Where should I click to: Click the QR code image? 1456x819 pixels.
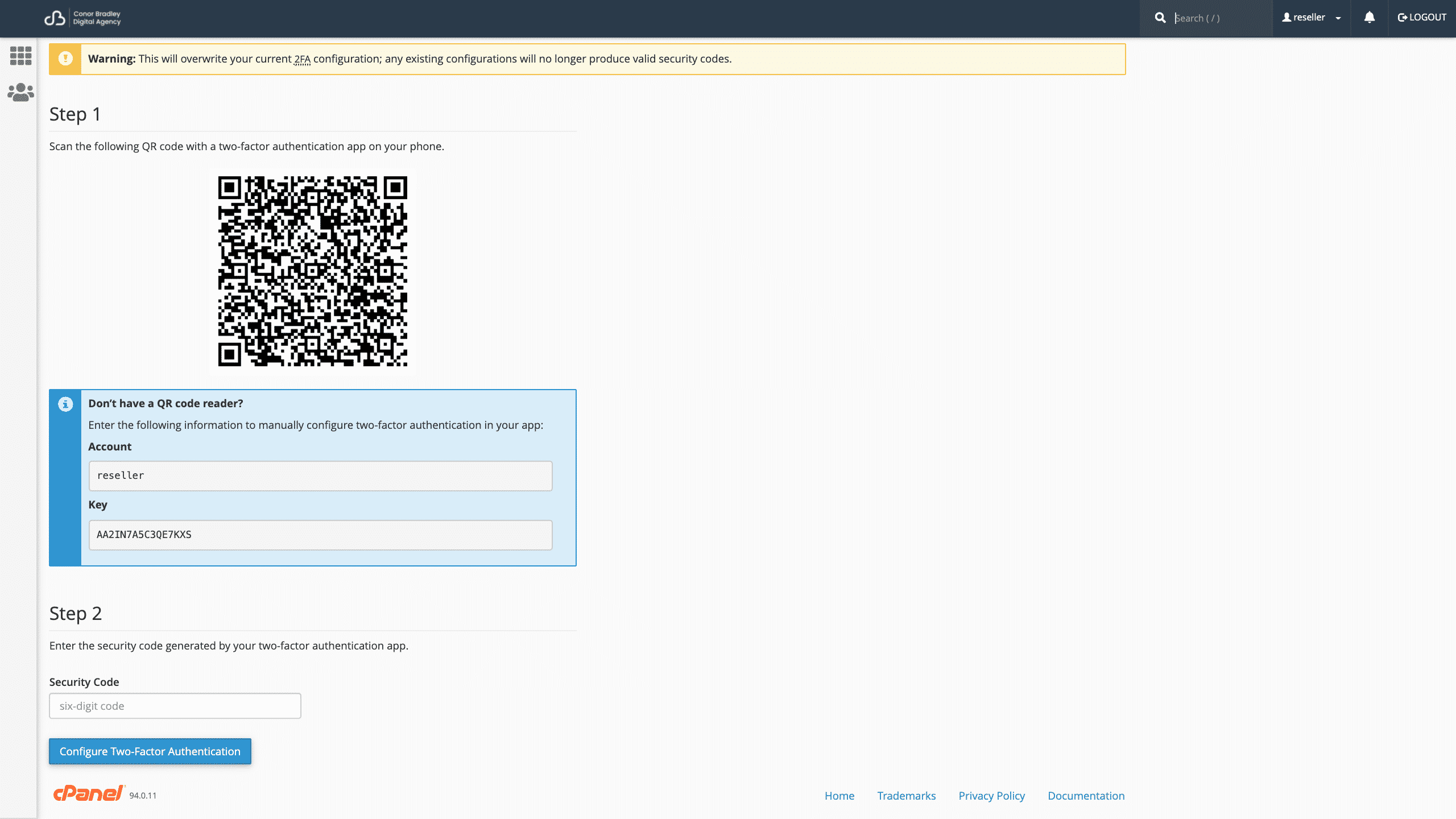tap(313, 271)
